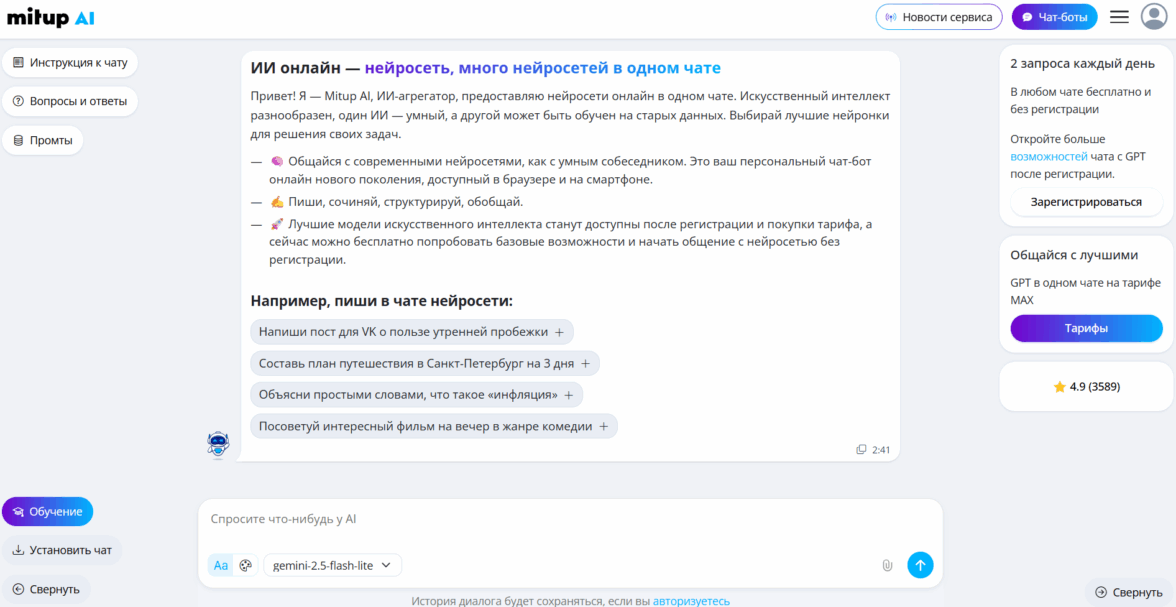Add the comedy film recommendation prompt
This screenshot has width=1176, height=607.
click(434, 426)
